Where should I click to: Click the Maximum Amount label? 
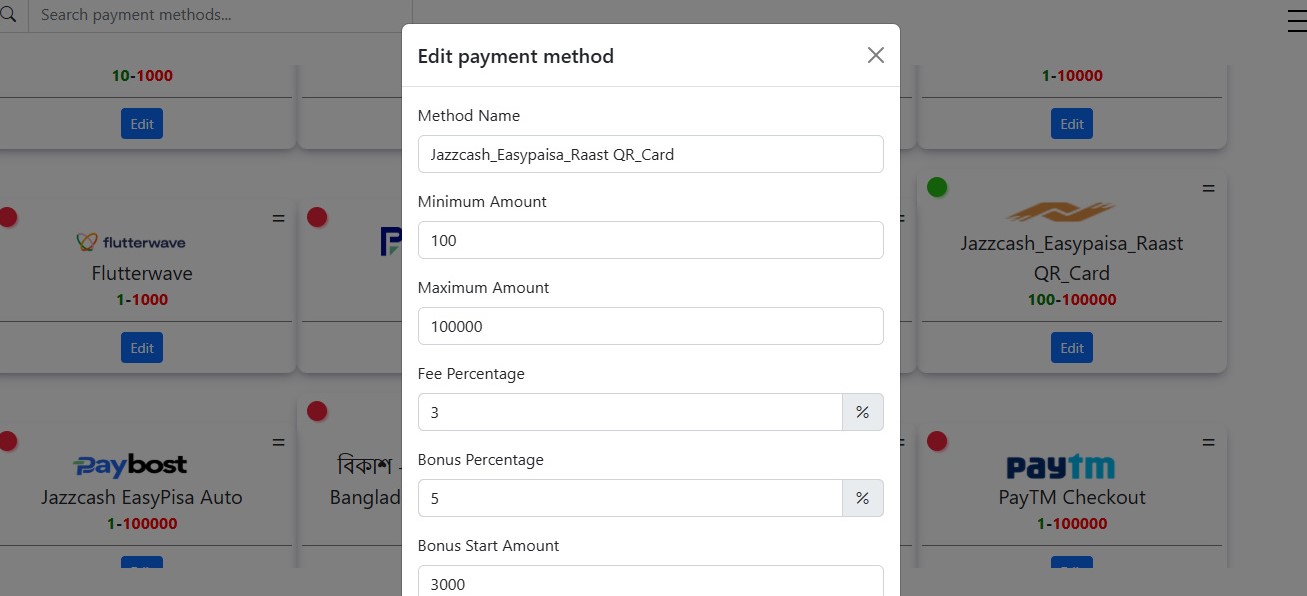[484, 288]
